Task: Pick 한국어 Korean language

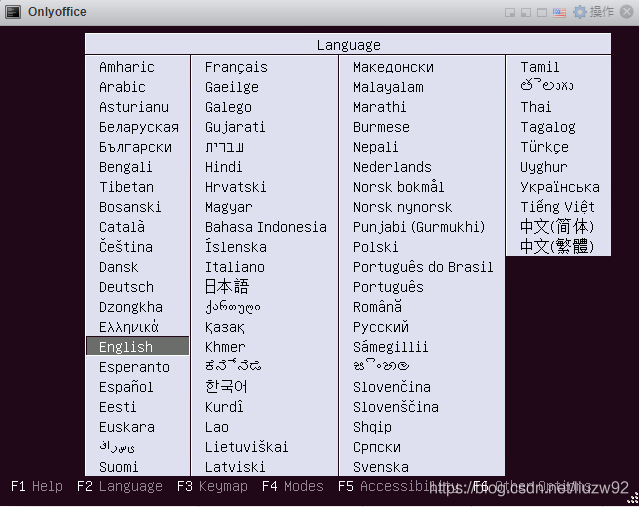Action: point(226,386)
